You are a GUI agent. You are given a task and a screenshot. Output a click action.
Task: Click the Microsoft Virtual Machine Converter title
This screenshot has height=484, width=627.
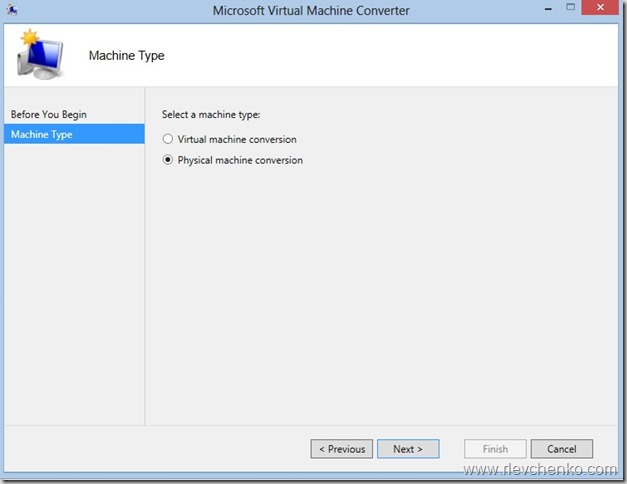pos(311,10)
